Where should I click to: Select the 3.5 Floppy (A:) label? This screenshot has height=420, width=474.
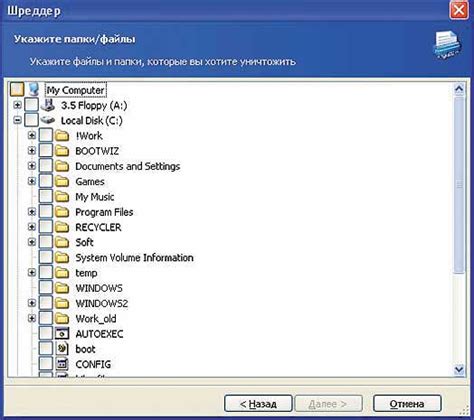point(94,105)
